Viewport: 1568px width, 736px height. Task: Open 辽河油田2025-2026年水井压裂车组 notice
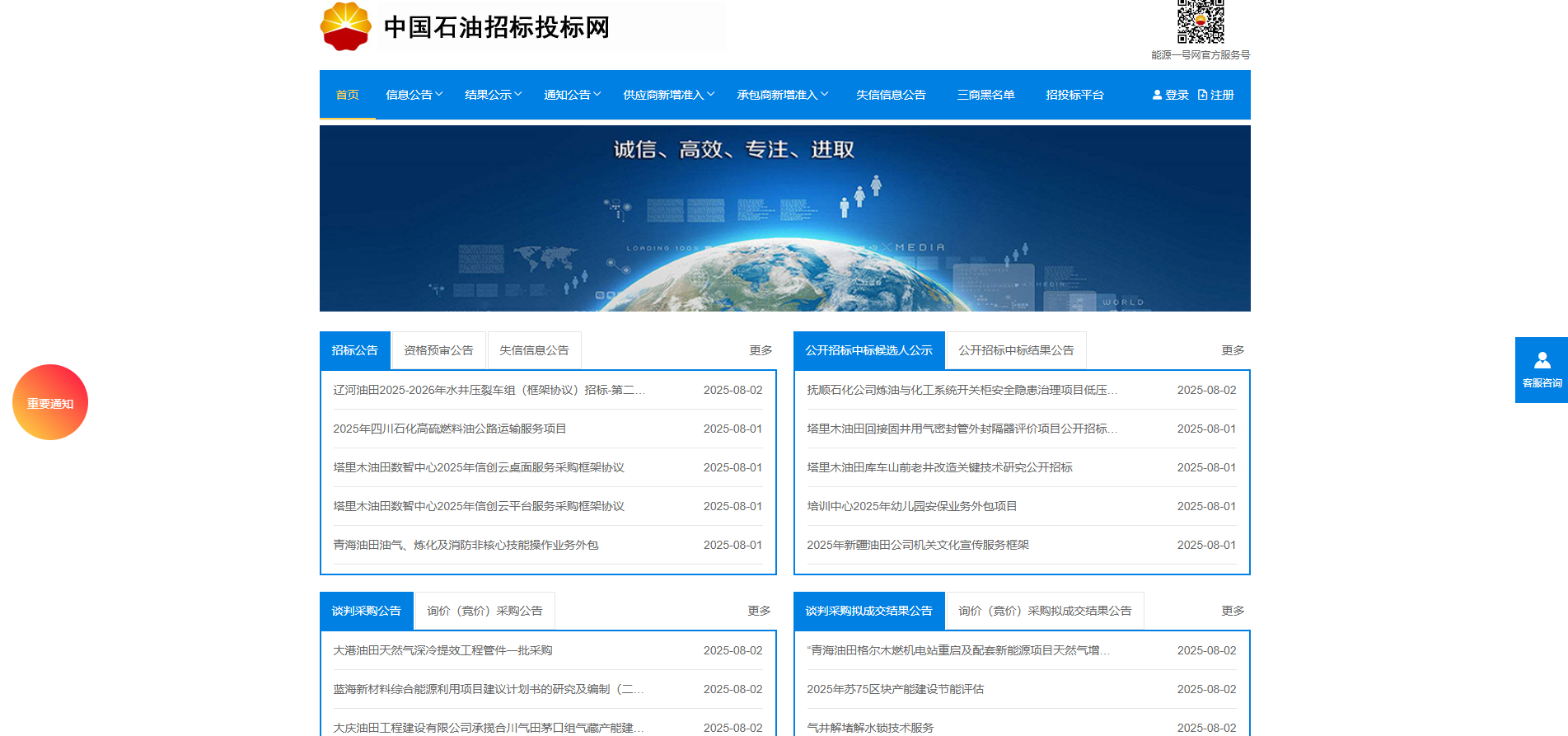pos(489,390)
